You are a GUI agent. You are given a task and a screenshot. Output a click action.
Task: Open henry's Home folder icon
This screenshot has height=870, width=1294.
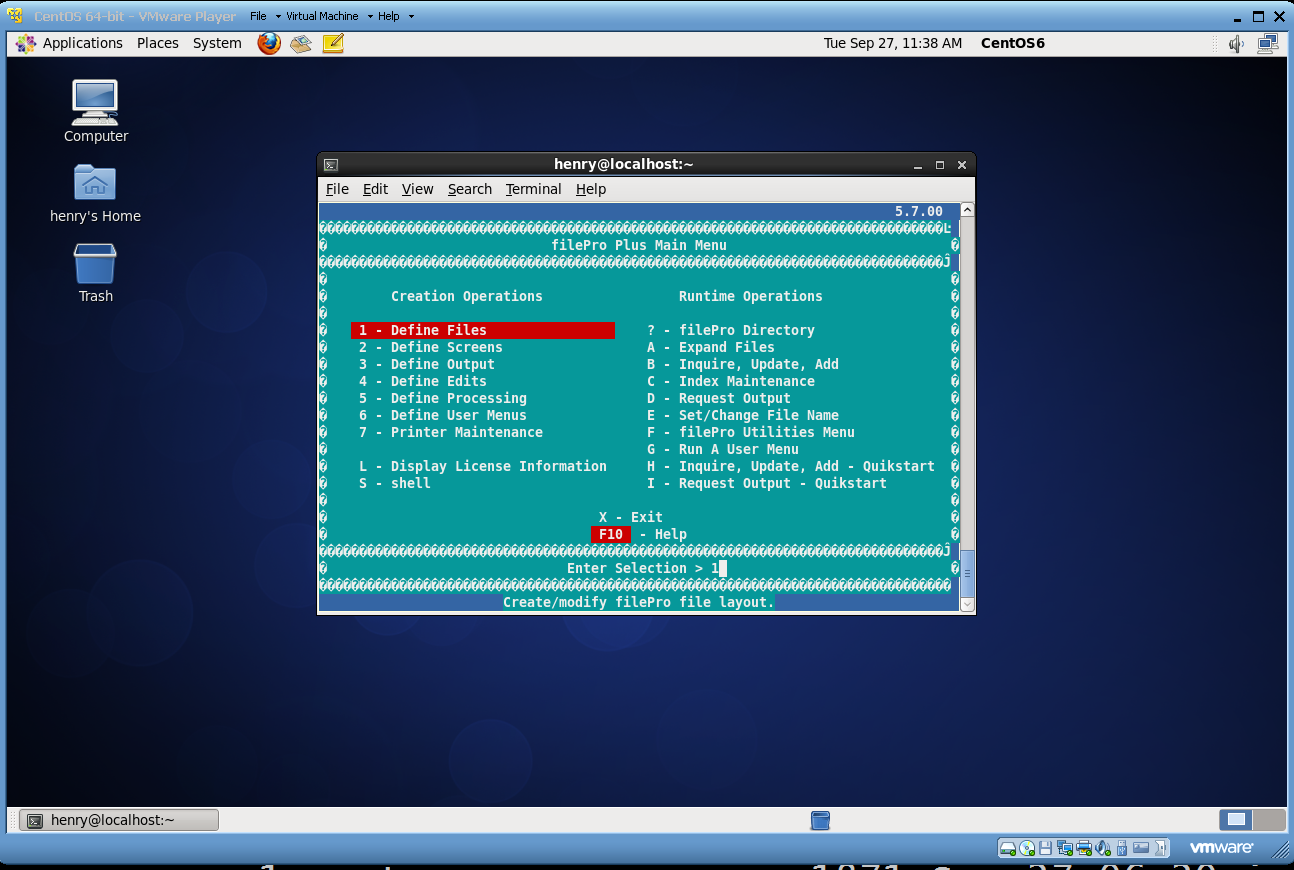tap(95, 192)
